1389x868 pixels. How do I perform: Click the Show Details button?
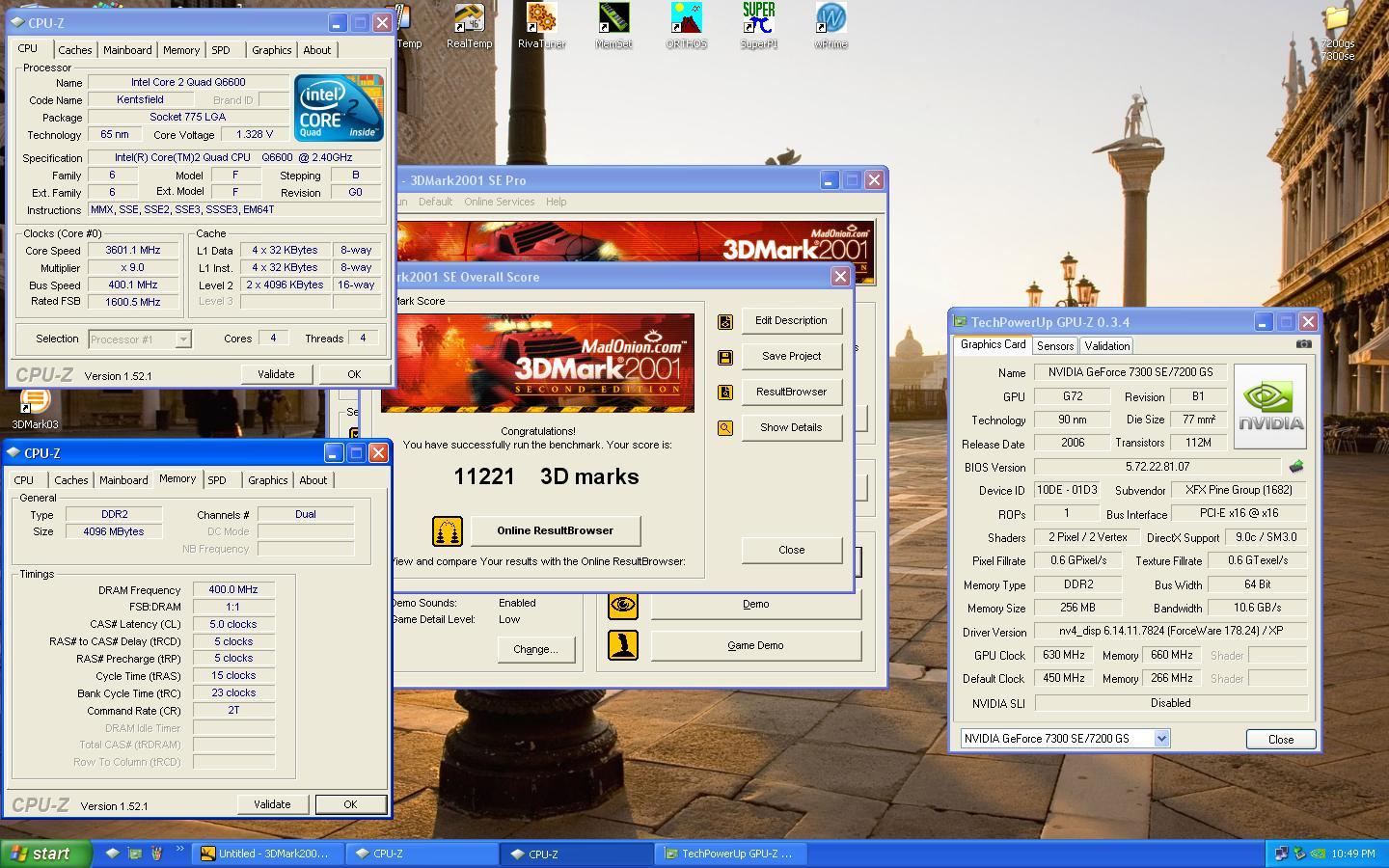coord(791,427)
